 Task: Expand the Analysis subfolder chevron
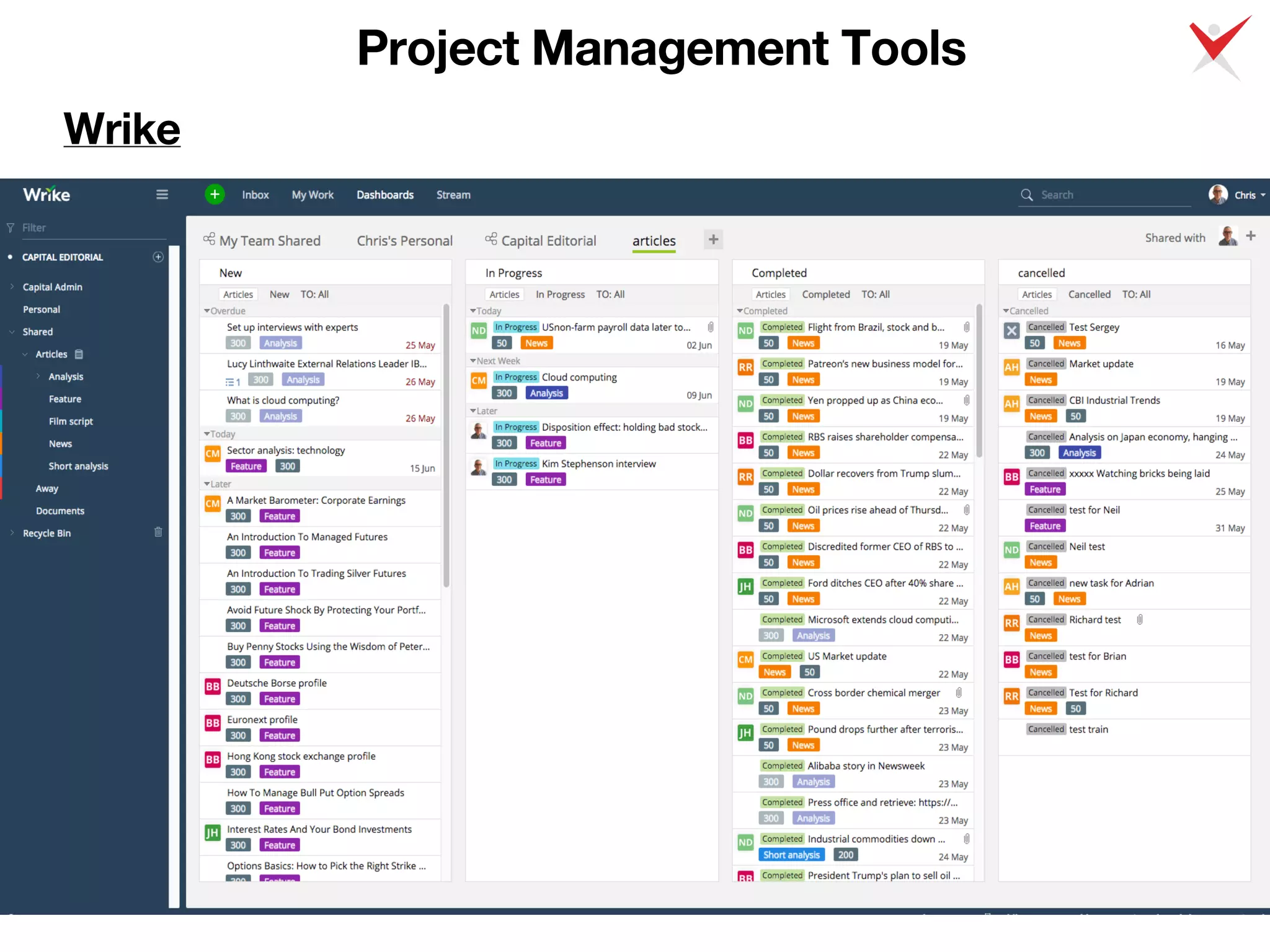click(x=38, y=376)
